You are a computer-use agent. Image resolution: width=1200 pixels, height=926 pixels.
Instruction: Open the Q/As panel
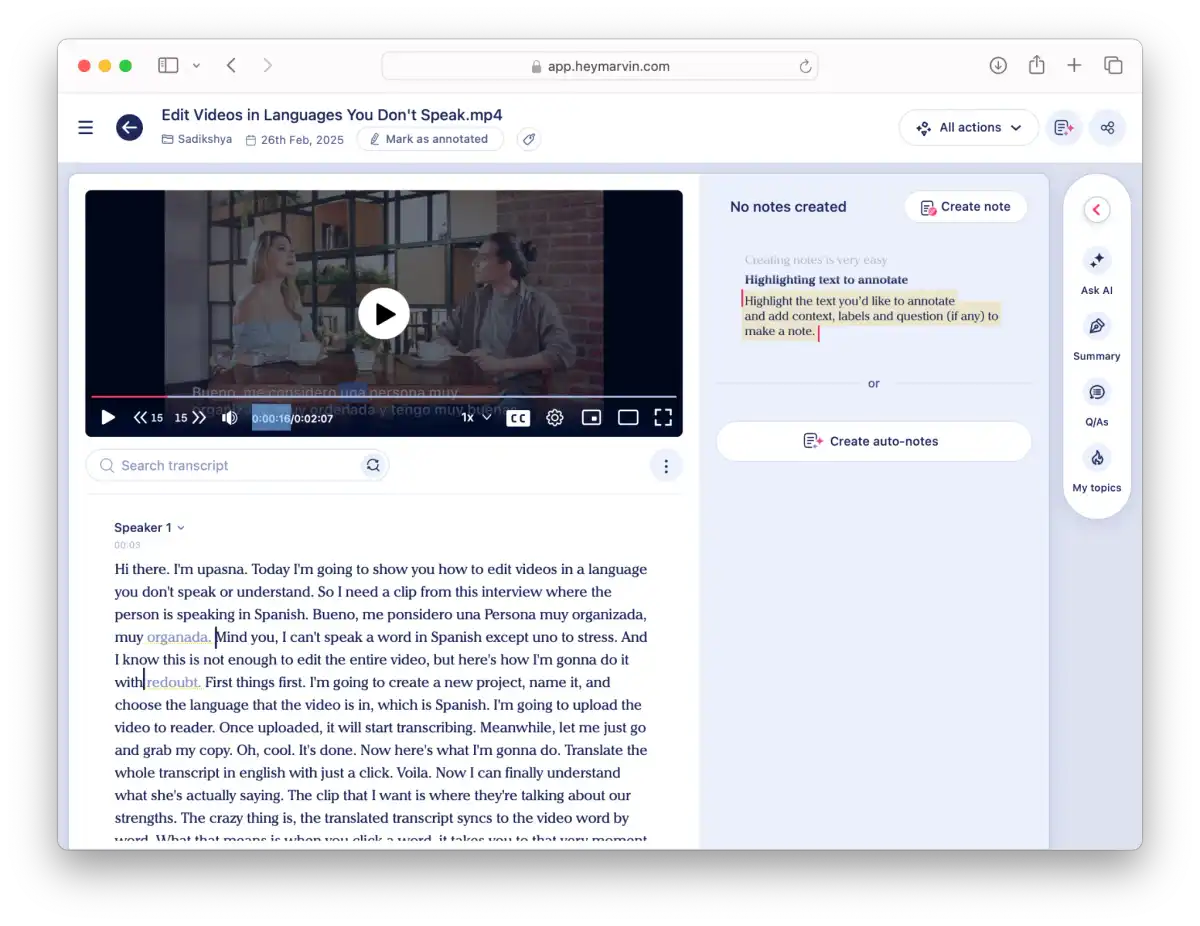(1097, 403)
